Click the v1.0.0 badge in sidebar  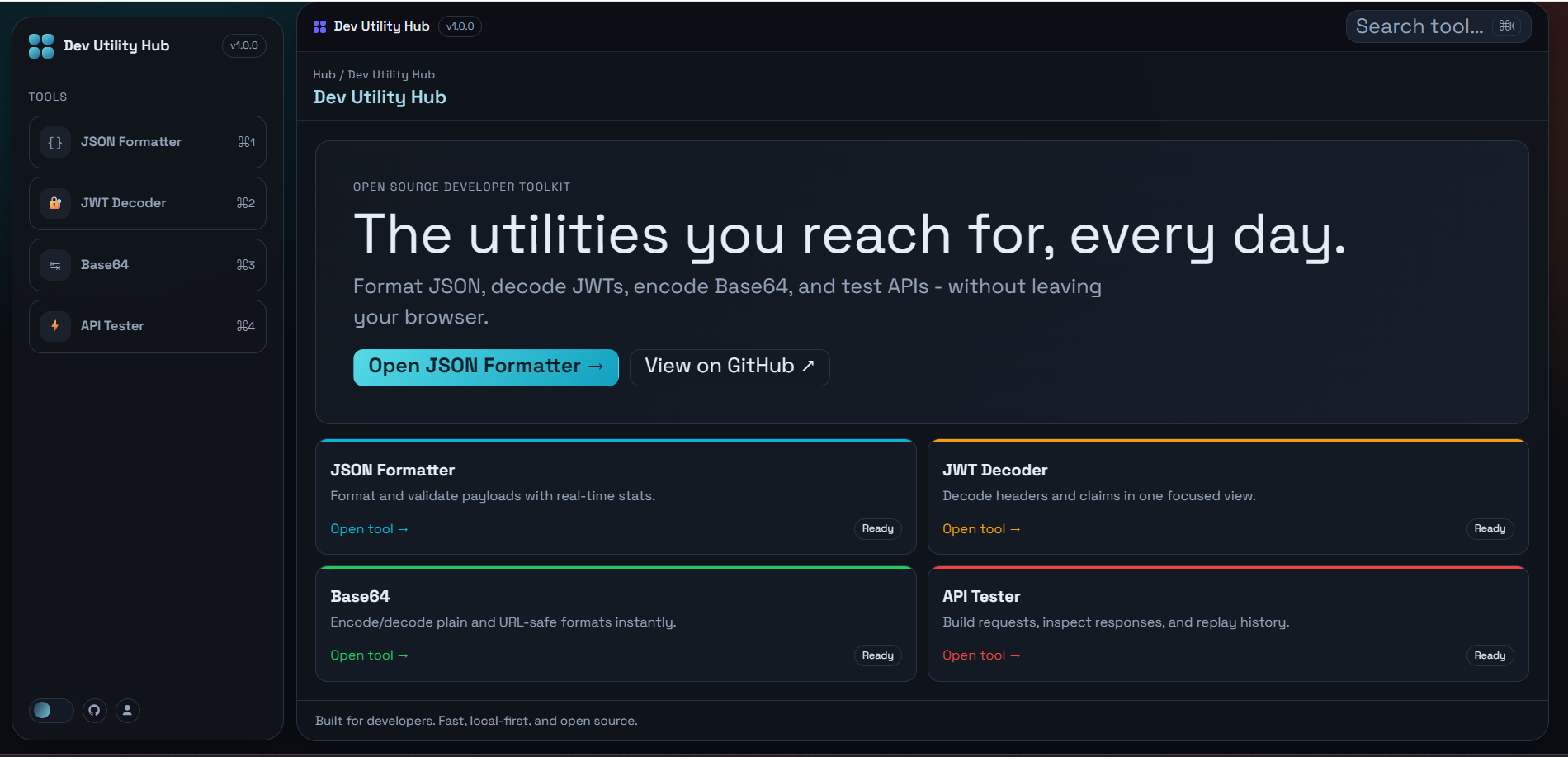[244, 45]
